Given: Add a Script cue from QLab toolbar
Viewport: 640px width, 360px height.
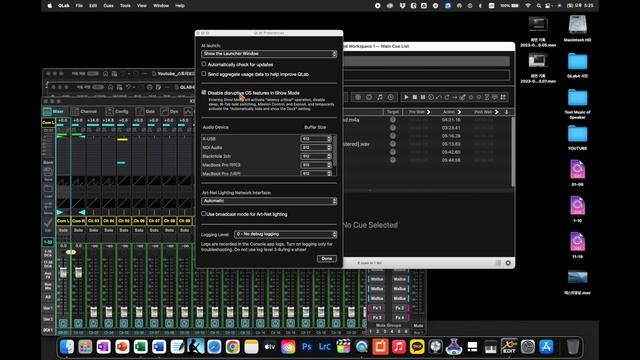Looking at the screenshot, I should 503,97.
